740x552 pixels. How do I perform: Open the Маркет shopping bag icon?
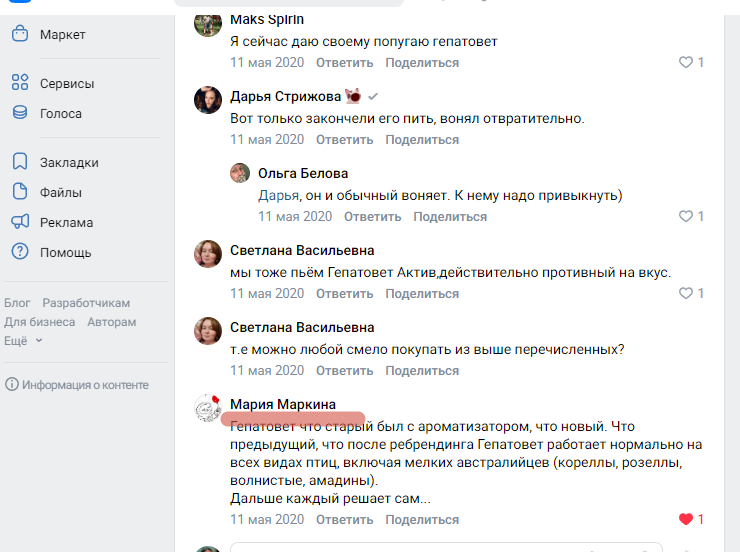pos(20,34)
